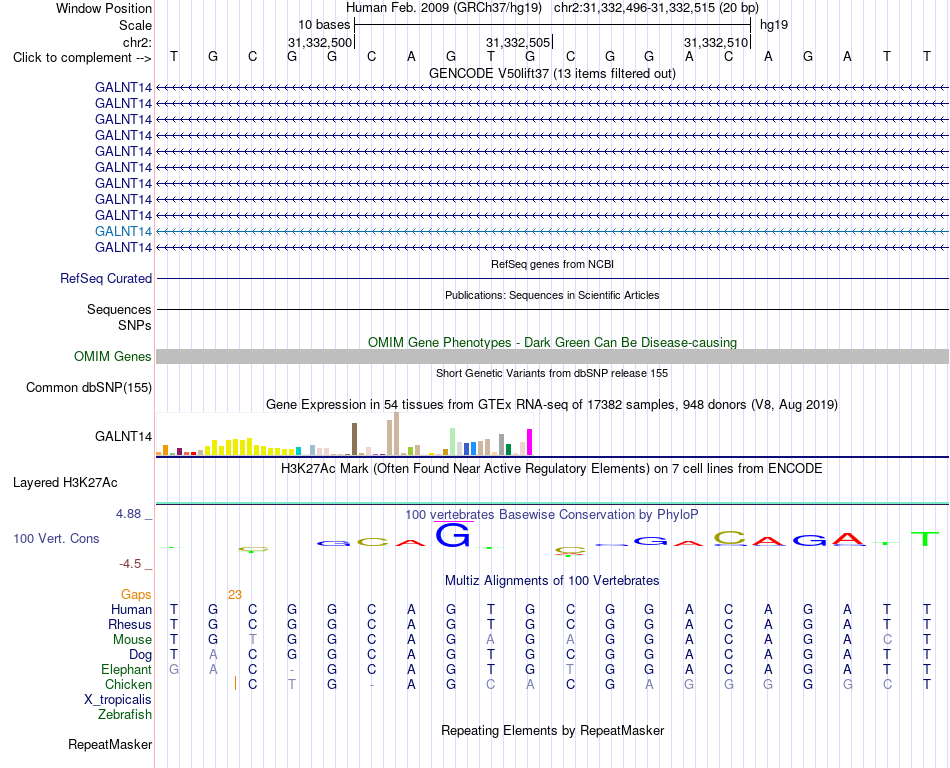Click the 31,332,500 ruler coordinate
The image size is (950, 768).
pos(319,42)
